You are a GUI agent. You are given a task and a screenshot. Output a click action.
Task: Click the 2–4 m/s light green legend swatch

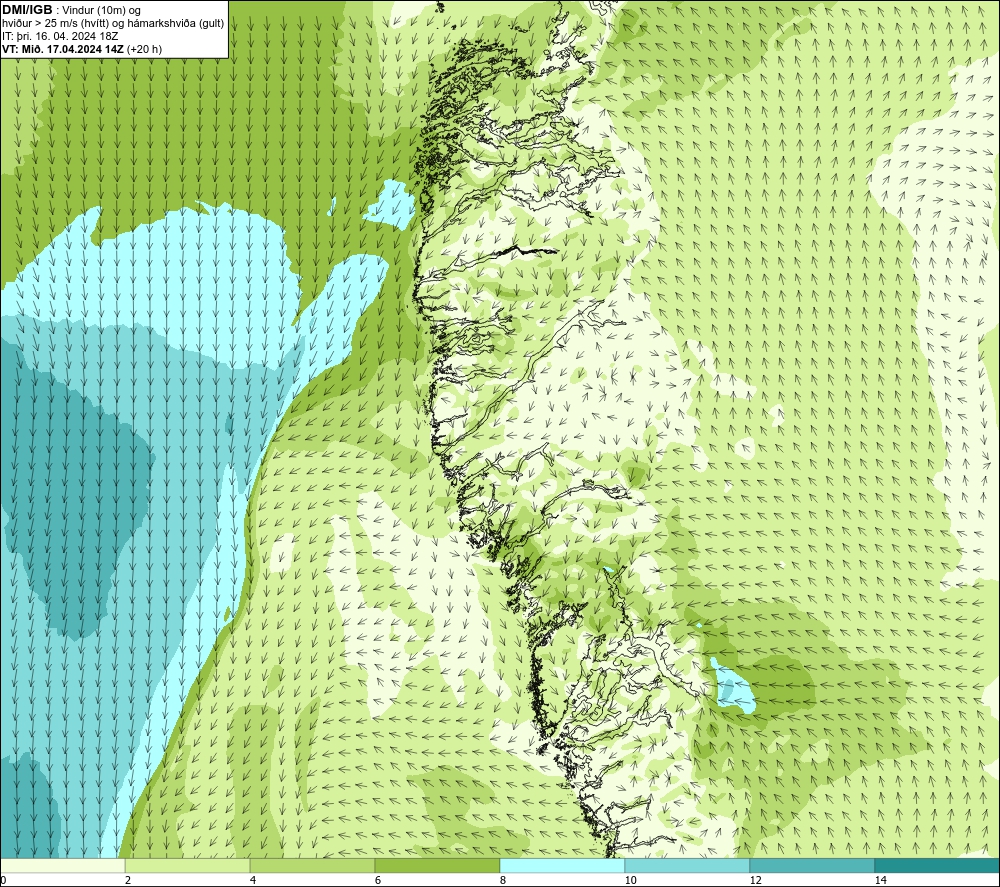(x=188, y=865)
